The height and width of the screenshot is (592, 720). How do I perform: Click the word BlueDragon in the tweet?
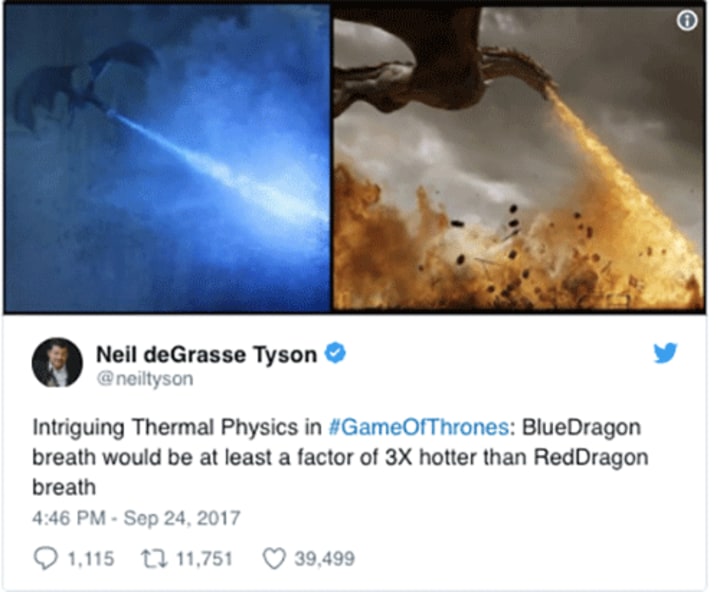click(581, 428)
